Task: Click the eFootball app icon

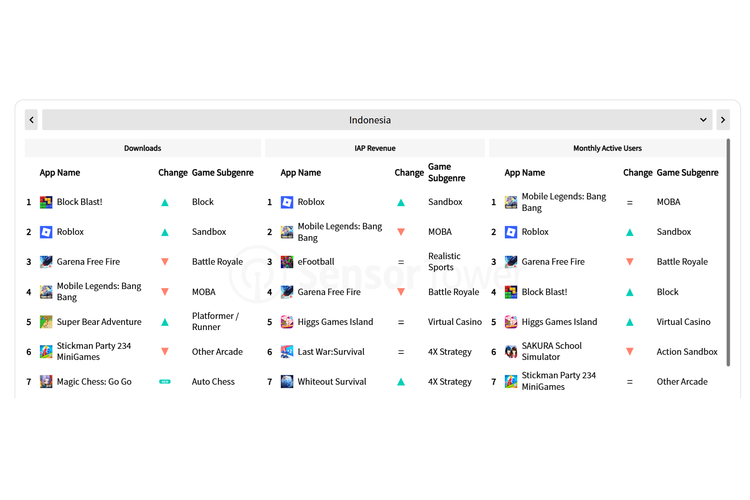Action: coord(287,262)
